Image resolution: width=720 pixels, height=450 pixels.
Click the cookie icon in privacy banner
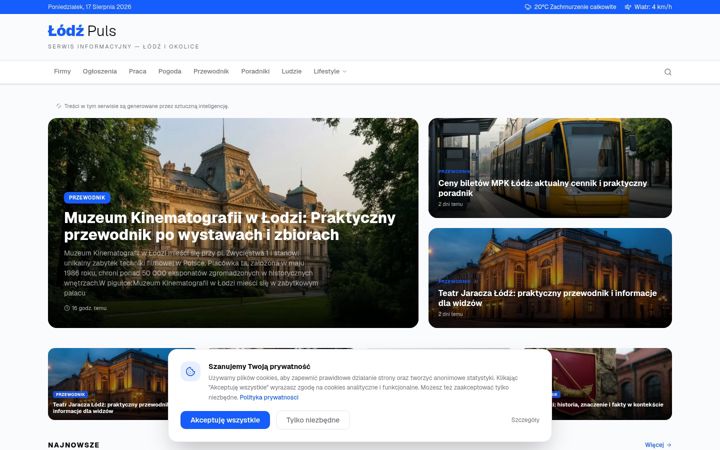pyautogui.click(x=191, y=371)
